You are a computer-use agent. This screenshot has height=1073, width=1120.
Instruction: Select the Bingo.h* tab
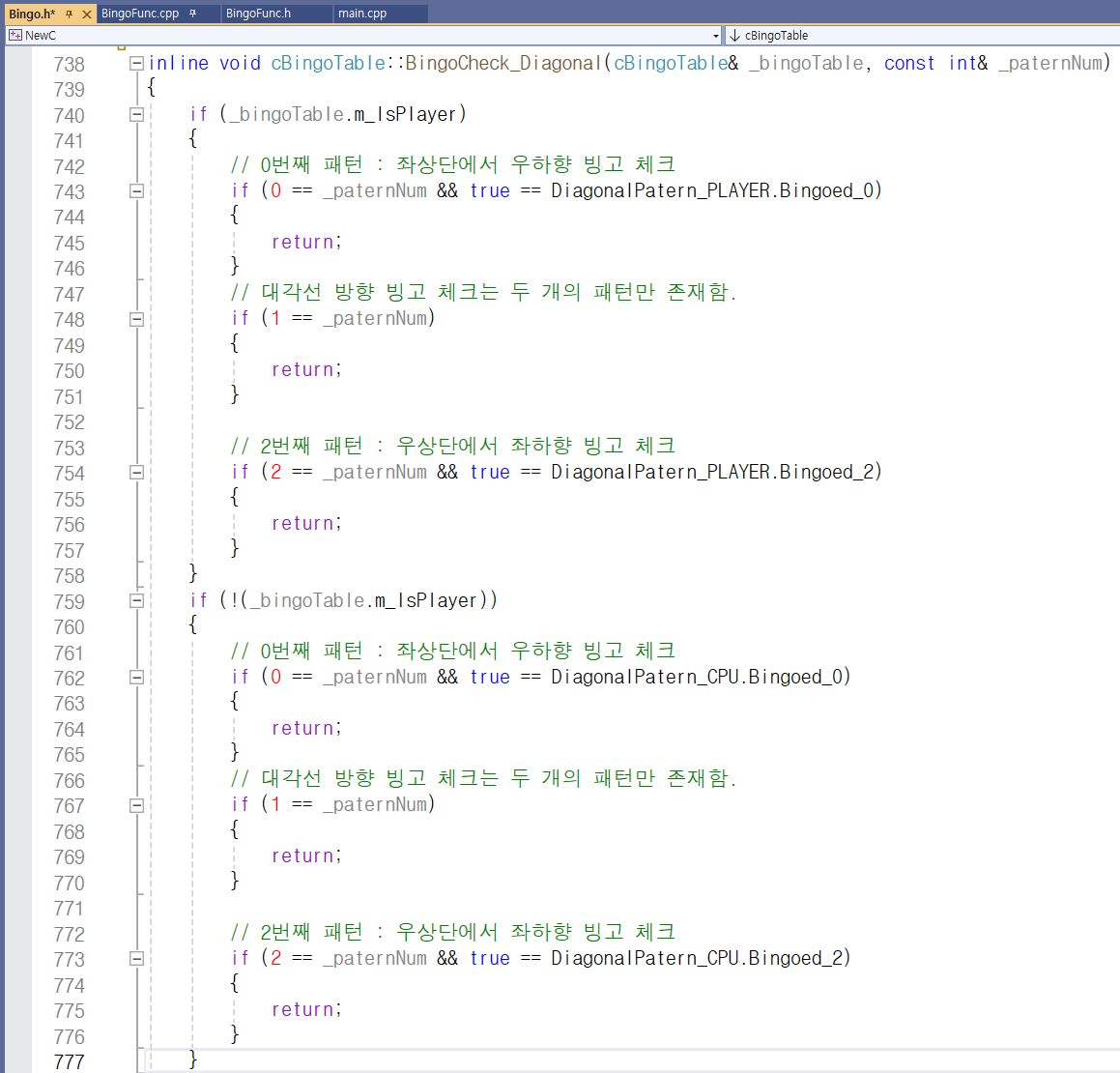[x=32, y=14]
